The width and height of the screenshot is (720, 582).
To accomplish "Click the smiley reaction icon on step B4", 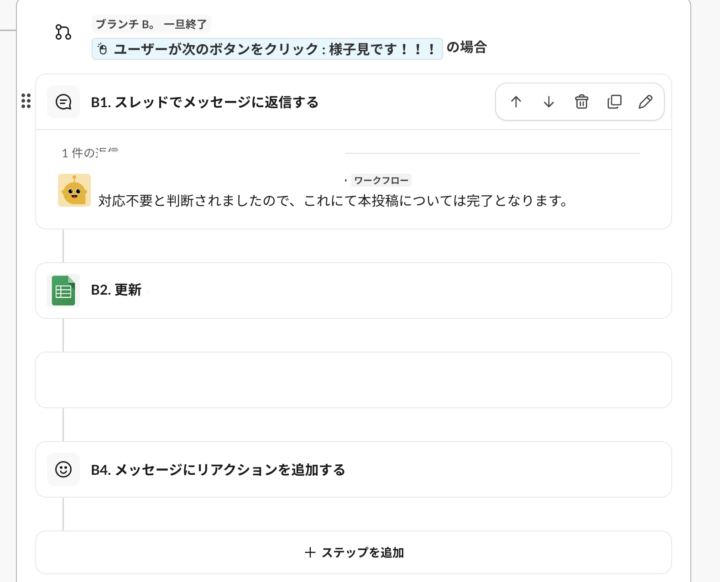I will click(63, 469).
